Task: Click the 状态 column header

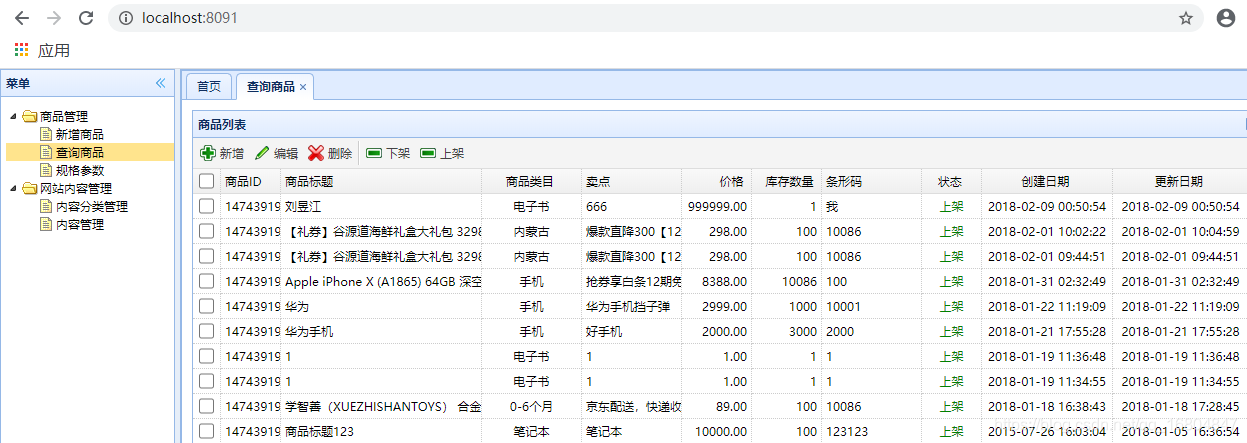Action: click(951, 181)
